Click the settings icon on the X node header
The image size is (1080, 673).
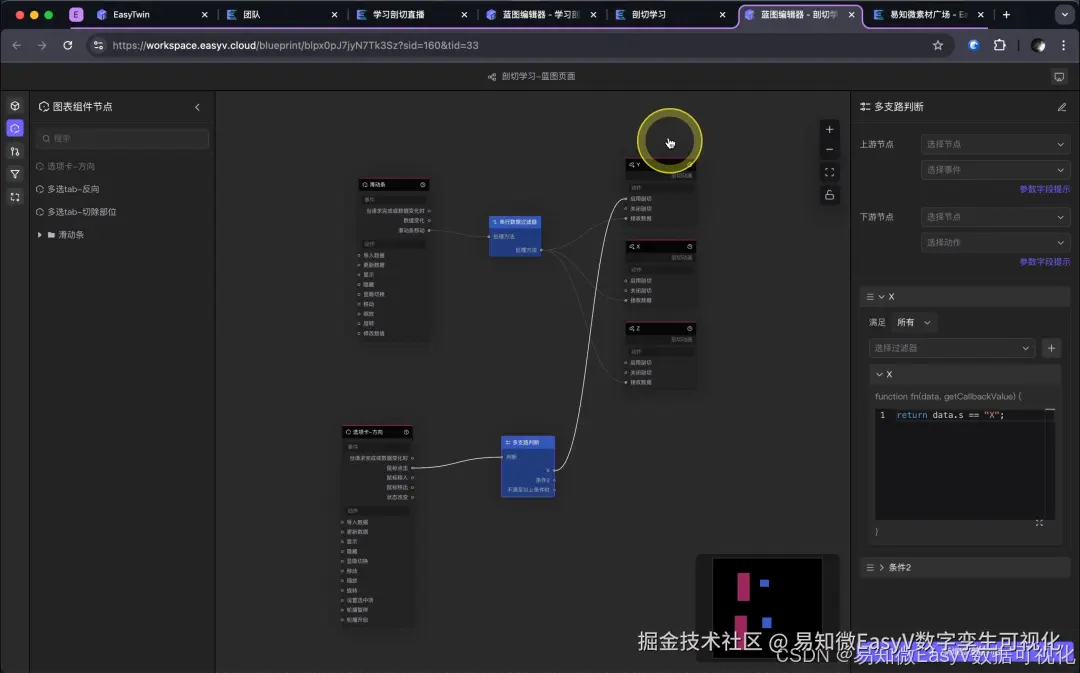[689, 246]
